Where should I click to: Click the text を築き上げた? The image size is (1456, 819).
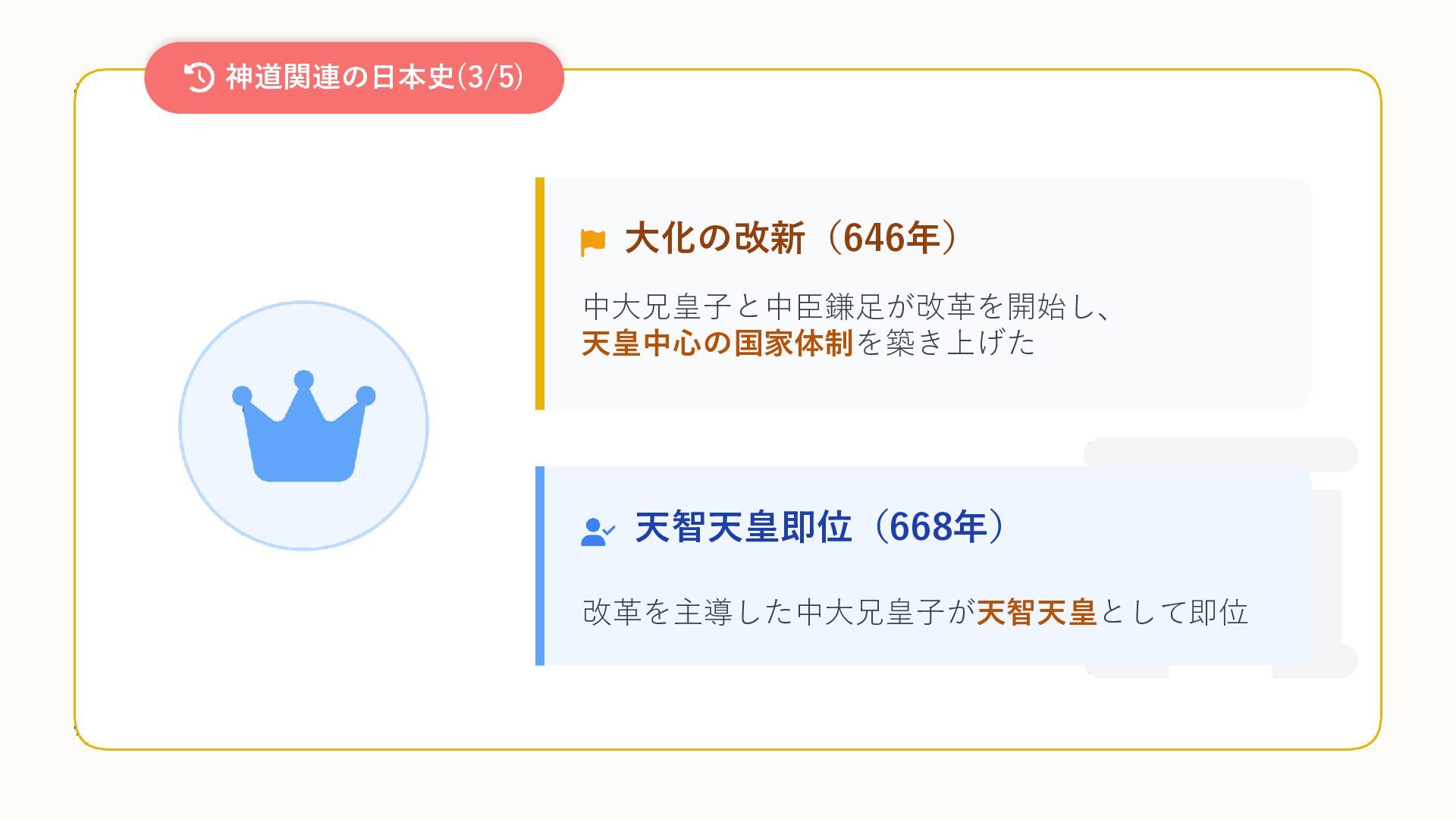(945, 344)
